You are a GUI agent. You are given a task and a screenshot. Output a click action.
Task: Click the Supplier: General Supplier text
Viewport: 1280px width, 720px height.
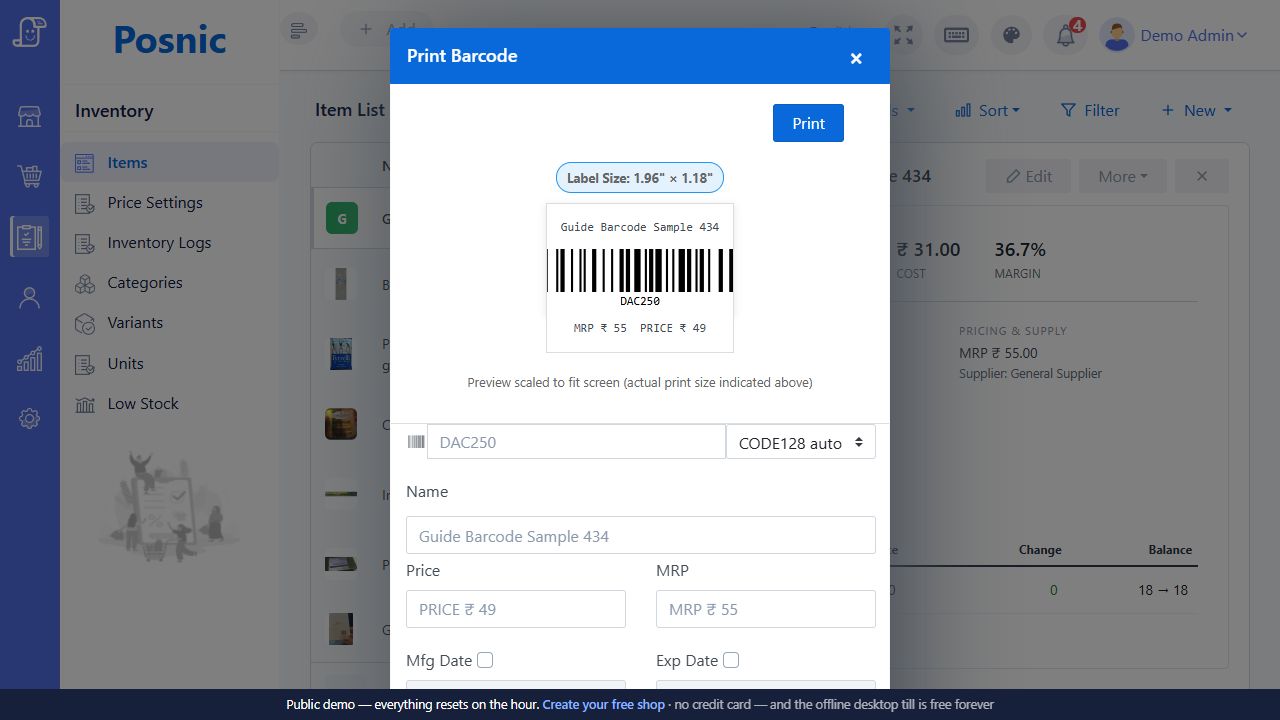pos(1030,373)
